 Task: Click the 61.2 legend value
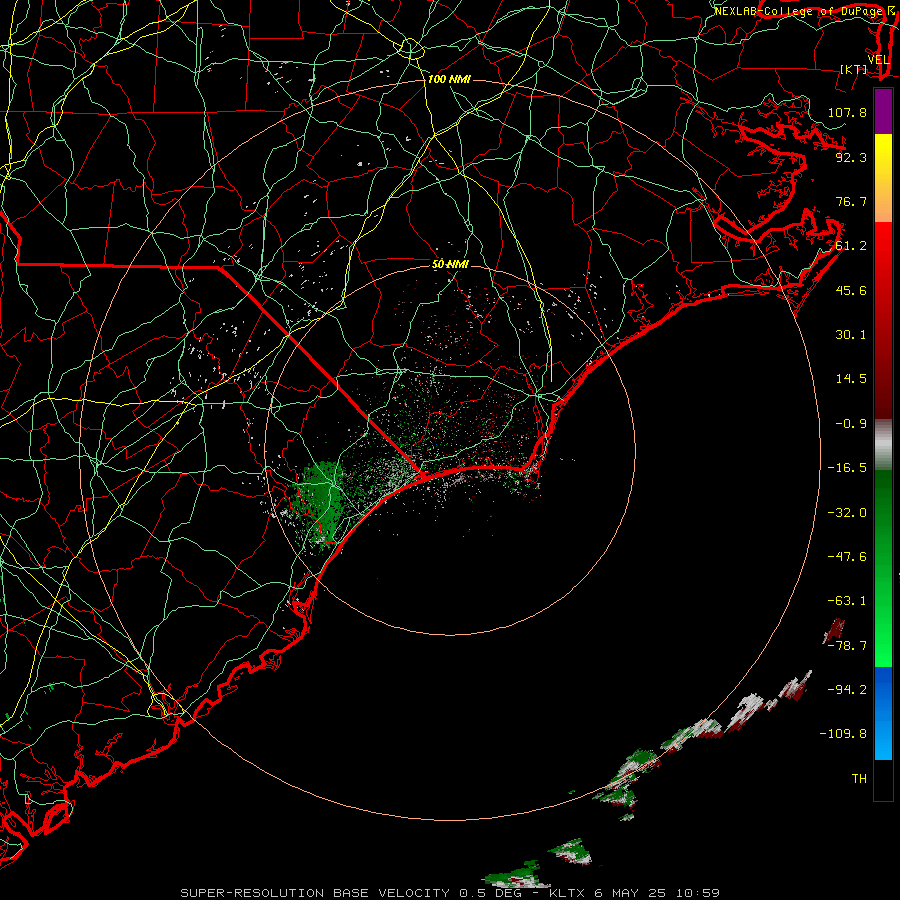pos(851,246)
